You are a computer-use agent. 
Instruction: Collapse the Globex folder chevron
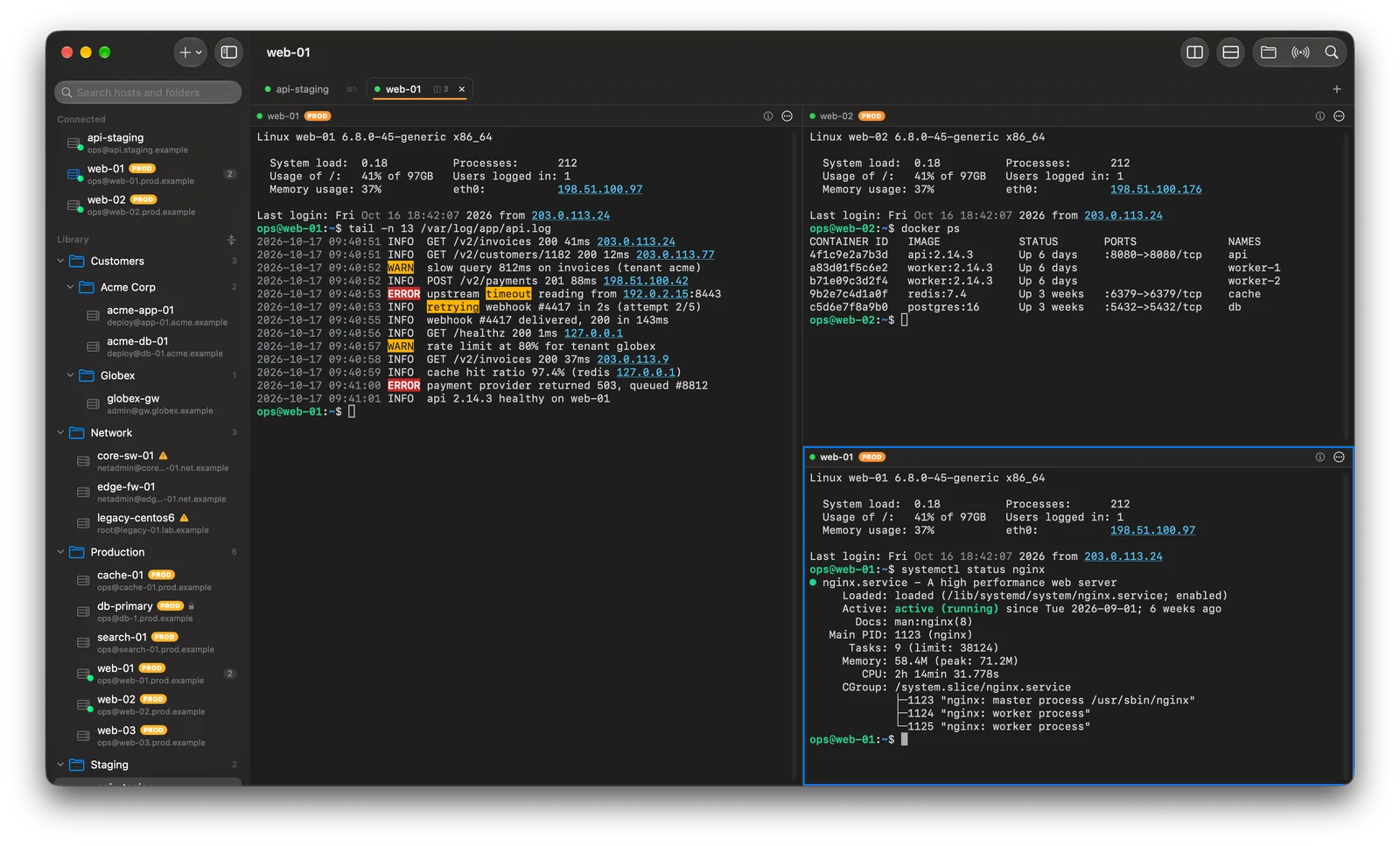pyautogui.click(x=71, y=375)
